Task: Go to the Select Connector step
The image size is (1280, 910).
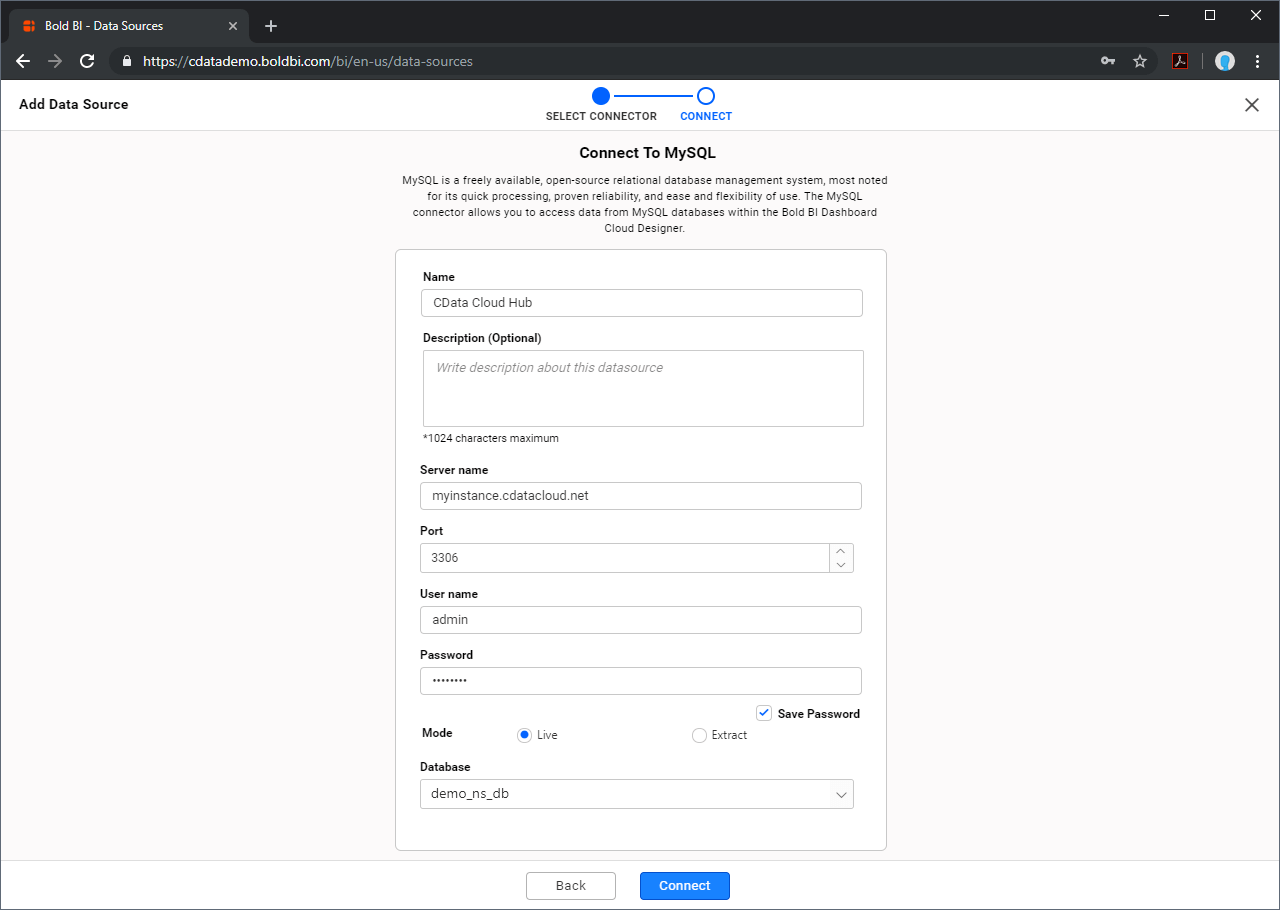Action: coord(600,97)
